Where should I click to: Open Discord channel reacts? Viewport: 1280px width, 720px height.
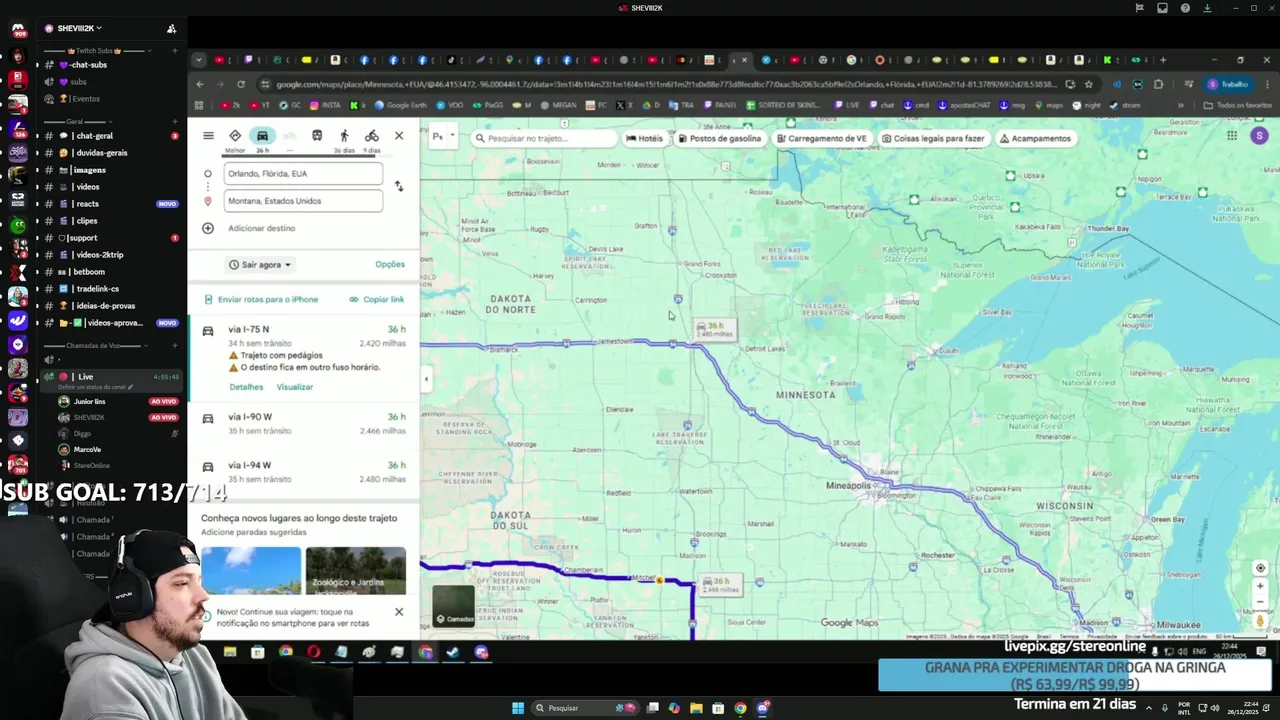click(110, 204)
